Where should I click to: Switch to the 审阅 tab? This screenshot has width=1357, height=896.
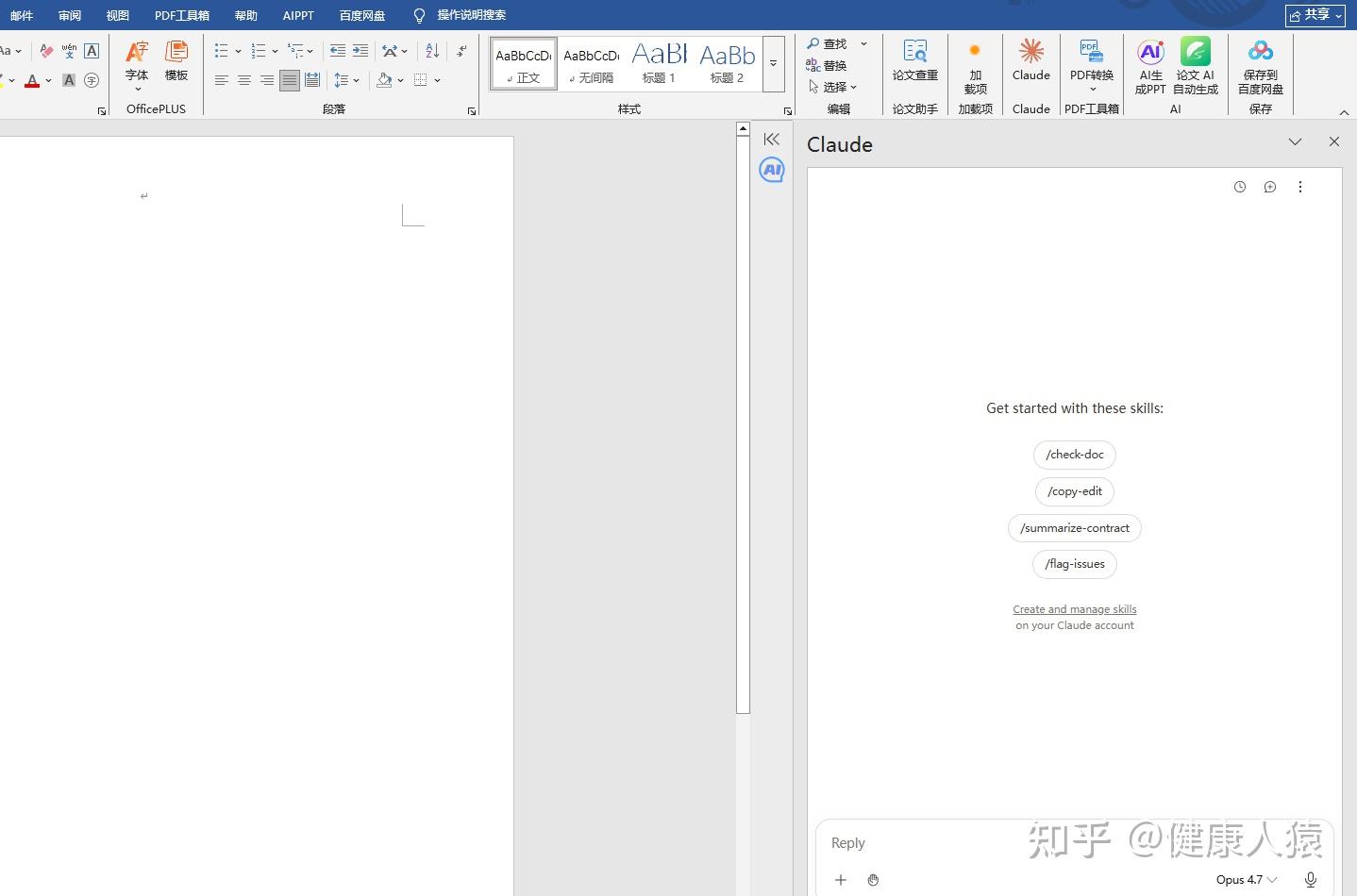[70, 15]
